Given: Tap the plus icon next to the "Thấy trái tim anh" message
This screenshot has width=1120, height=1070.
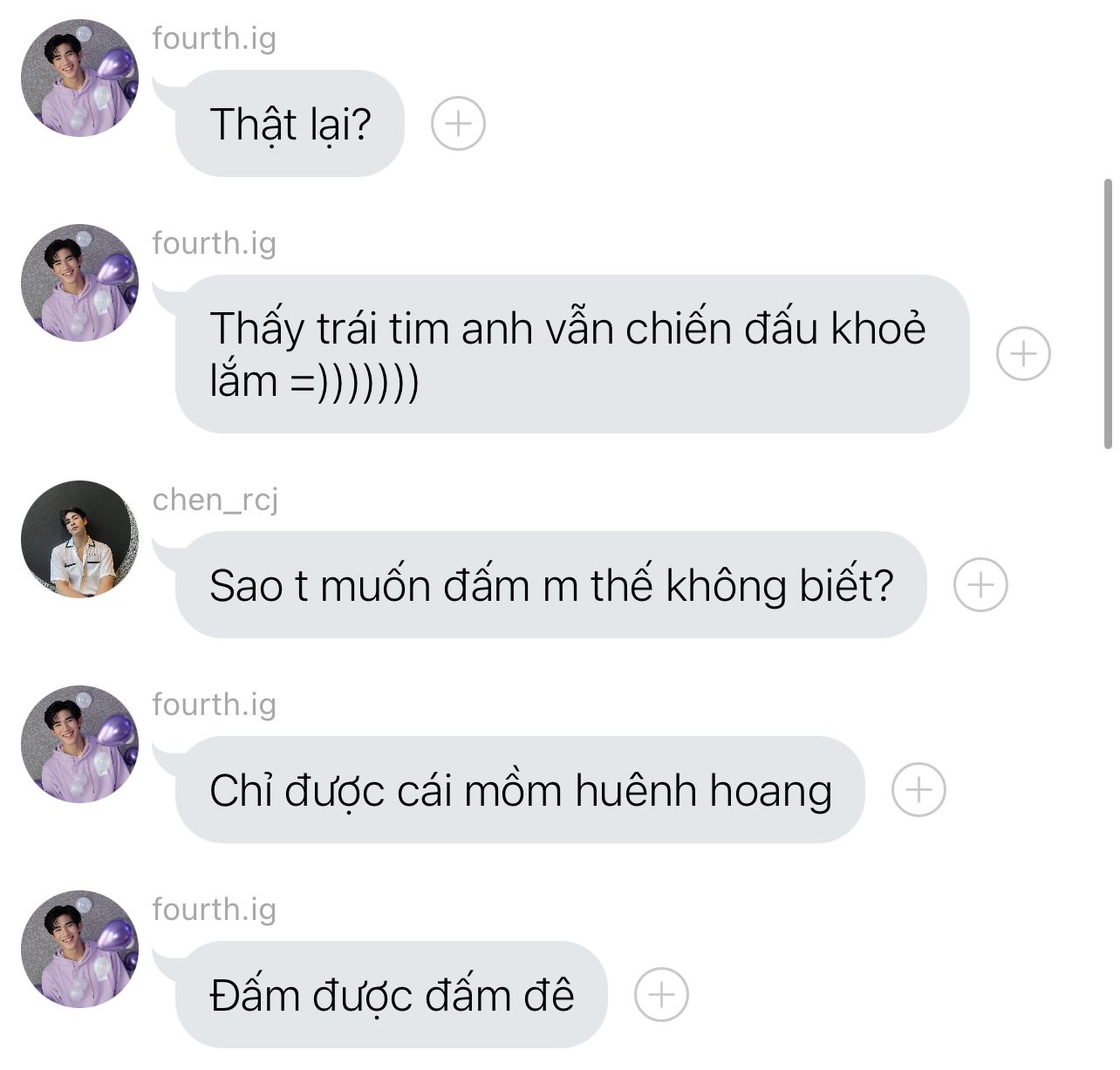Looking at the screenshot, I should pos(1023,354).
